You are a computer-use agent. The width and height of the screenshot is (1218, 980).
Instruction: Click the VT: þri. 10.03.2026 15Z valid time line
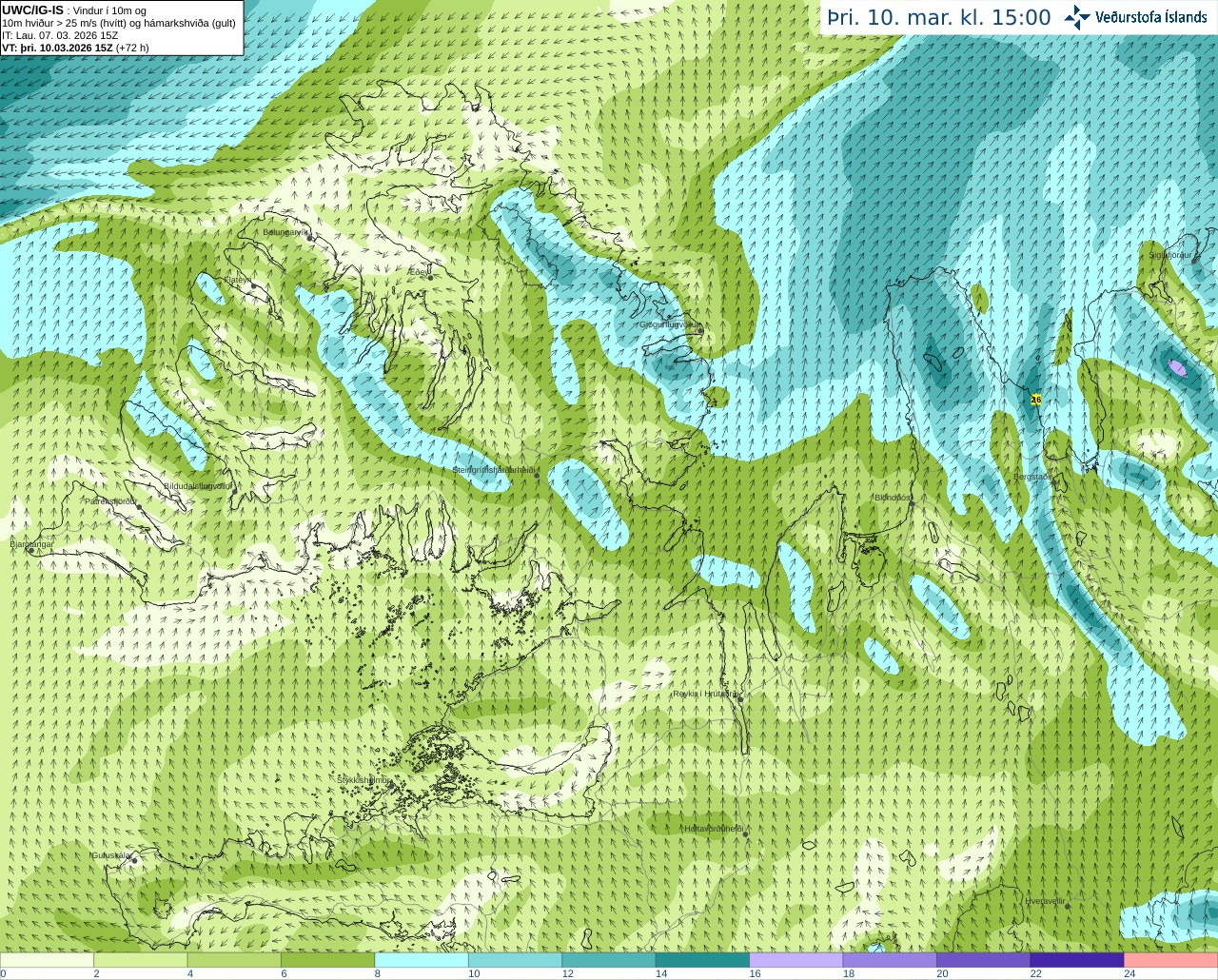(75, 47)
